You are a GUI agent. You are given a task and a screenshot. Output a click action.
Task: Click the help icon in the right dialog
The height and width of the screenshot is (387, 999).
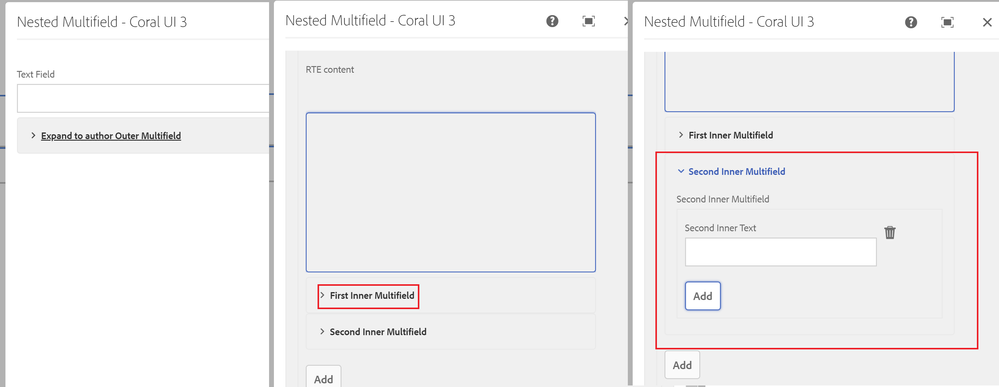pos(911,22)
